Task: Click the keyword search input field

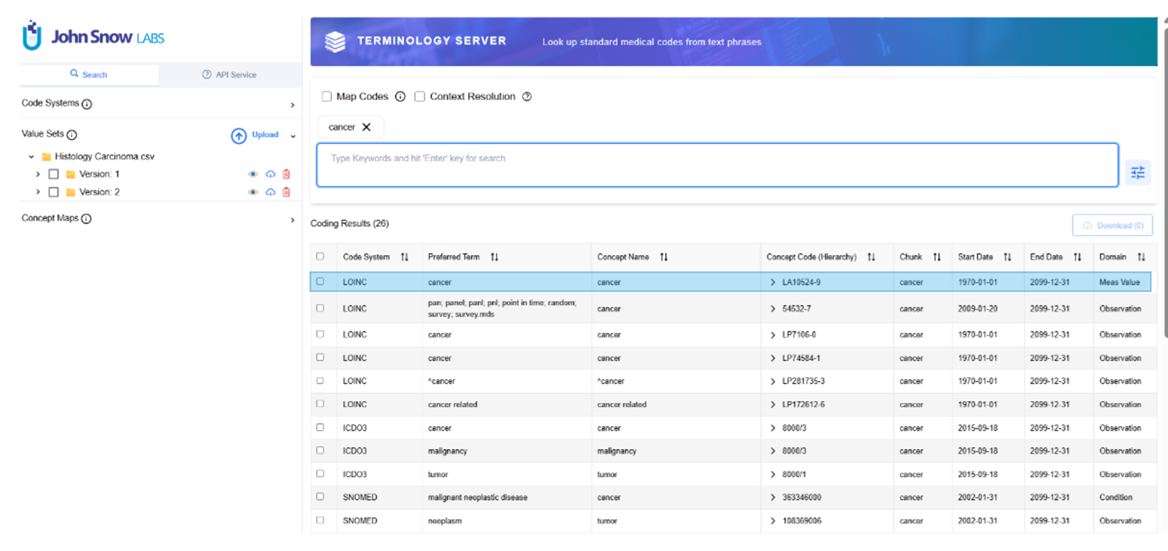Action: tap(717, 165)
